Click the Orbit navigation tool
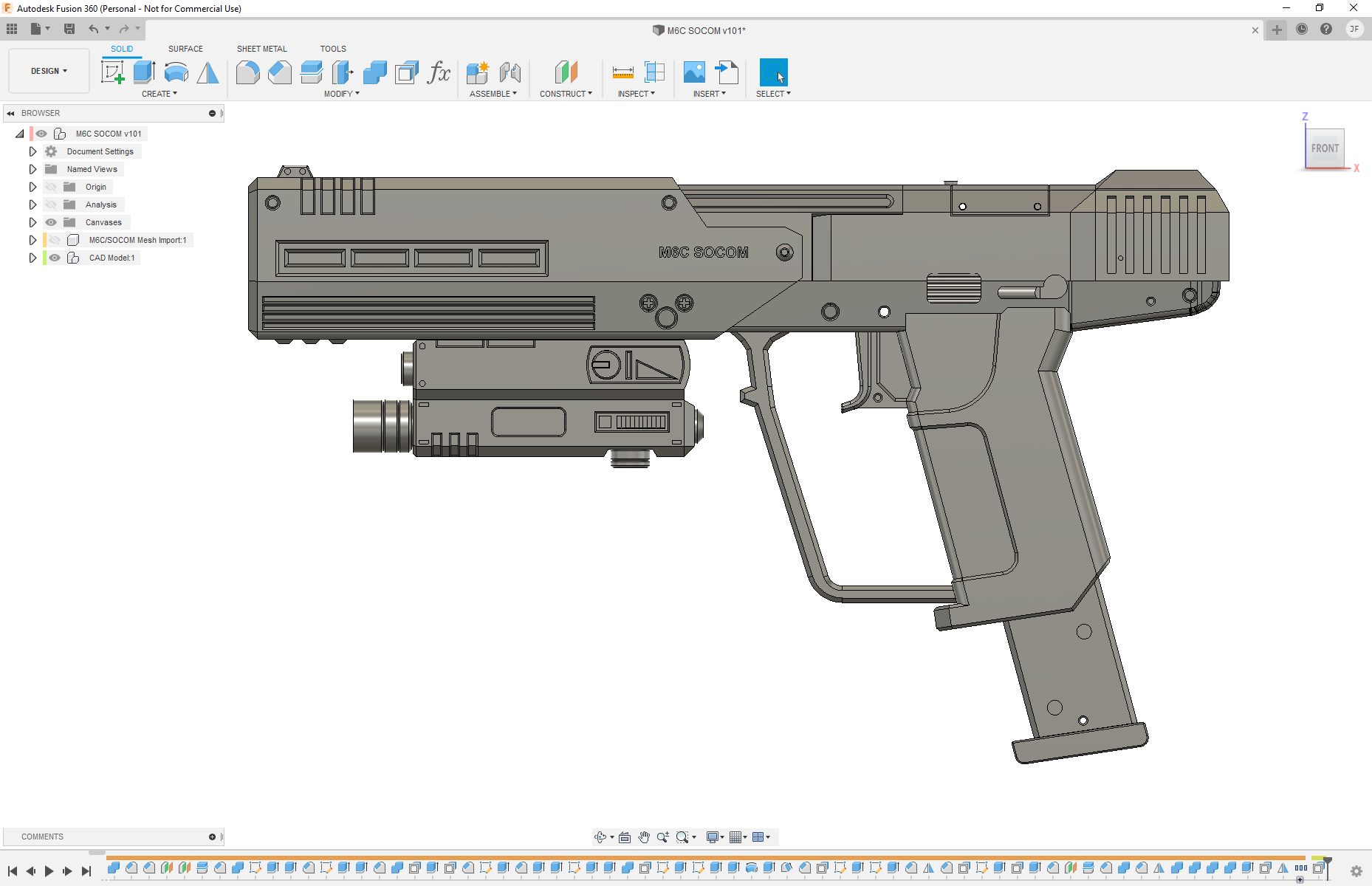1372x886 pixels. [600, 837]
